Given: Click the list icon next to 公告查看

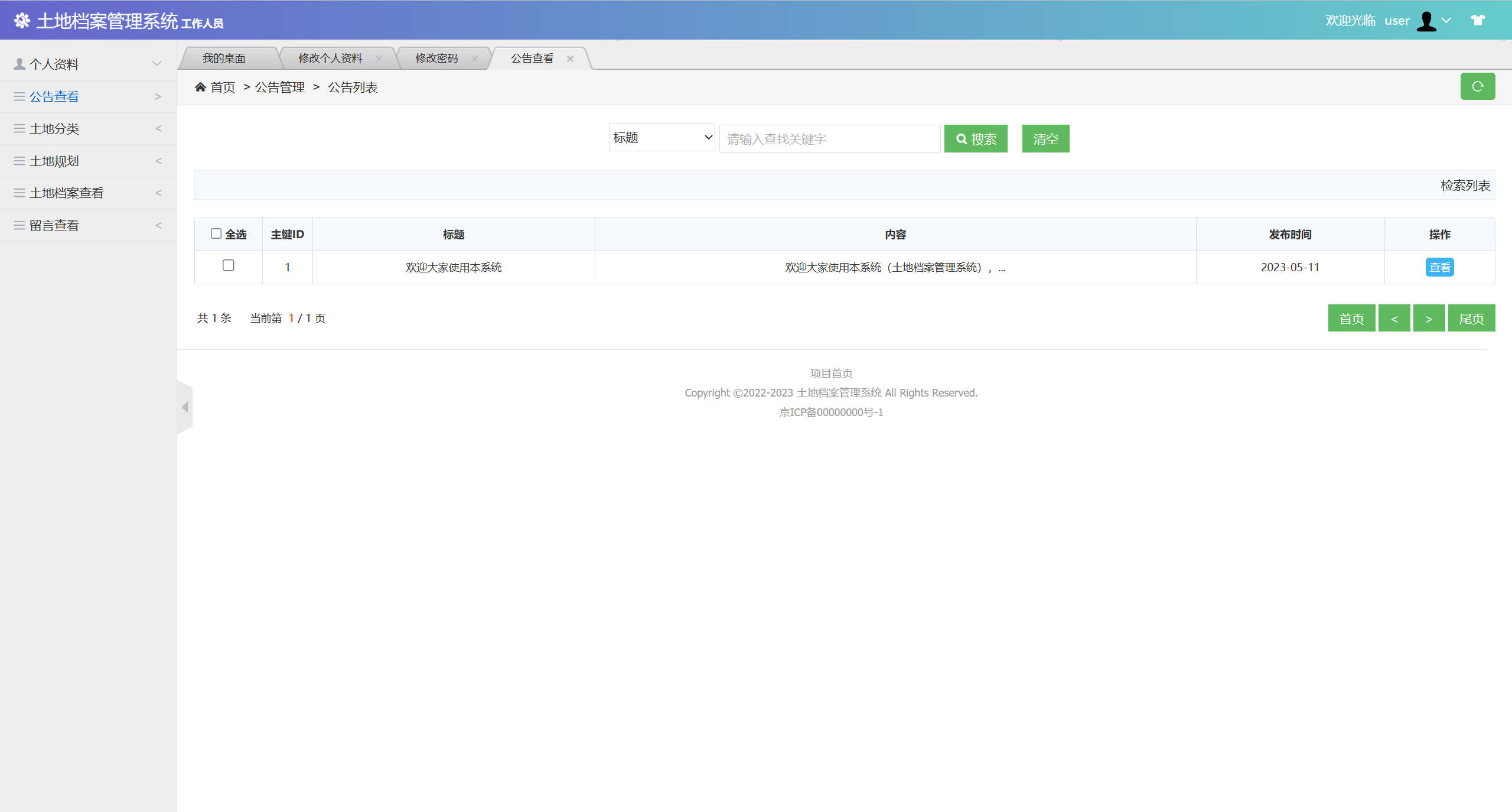Looking at the screenshot, I should coord(18,96).
